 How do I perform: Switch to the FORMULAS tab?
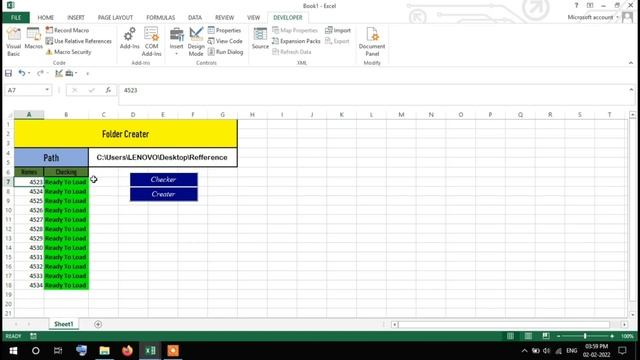pos(160,18)
